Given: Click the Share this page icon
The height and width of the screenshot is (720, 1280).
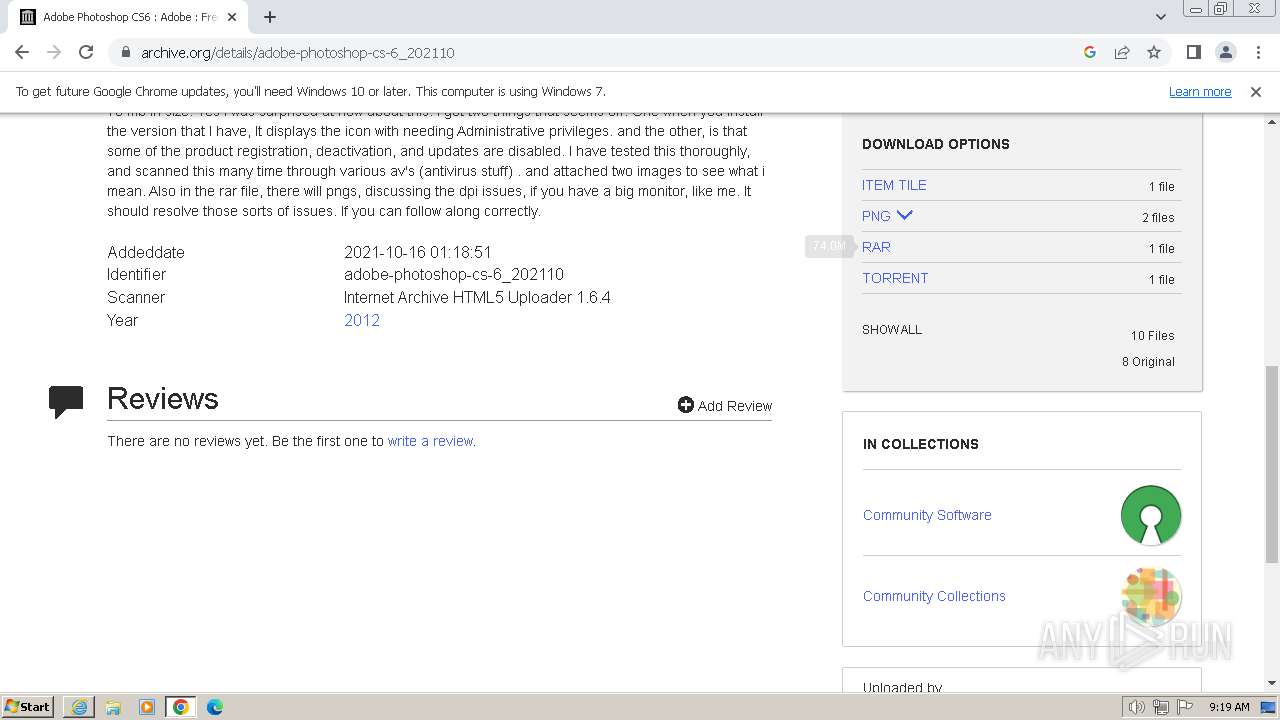Looking at the screenshot, I should click(x=1122, y=52).
